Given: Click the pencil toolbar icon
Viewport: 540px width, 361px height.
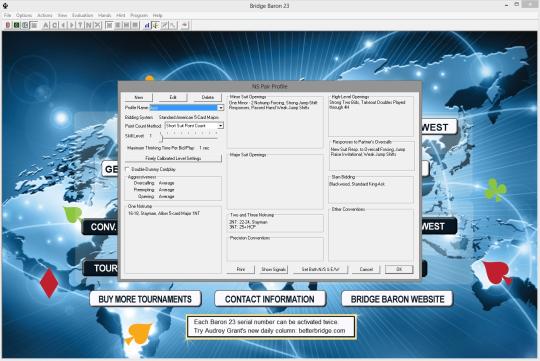Looking at the screenshot, I should pos(164,25).
